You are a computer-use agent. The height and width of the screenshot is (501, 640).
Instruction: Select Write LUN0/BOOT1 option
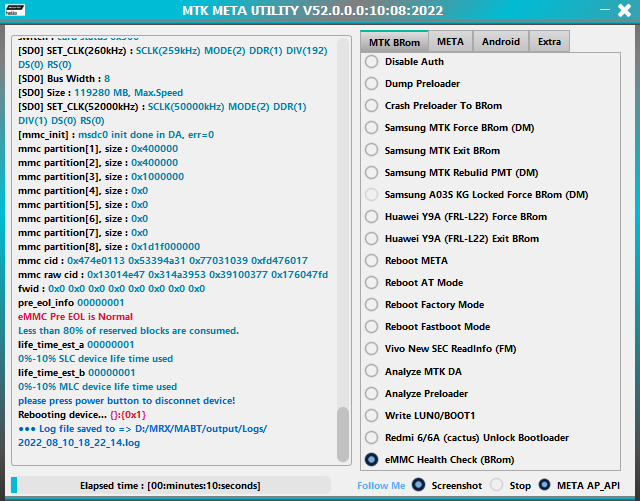(x=371, y=416)
